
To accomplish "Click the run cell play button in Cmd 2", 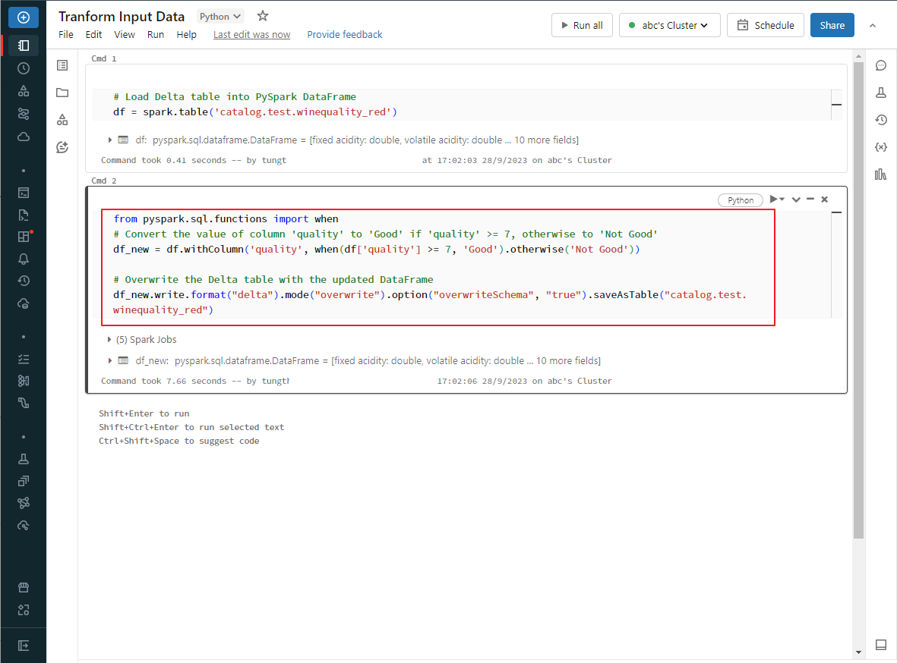I will [x=774, y=199].
